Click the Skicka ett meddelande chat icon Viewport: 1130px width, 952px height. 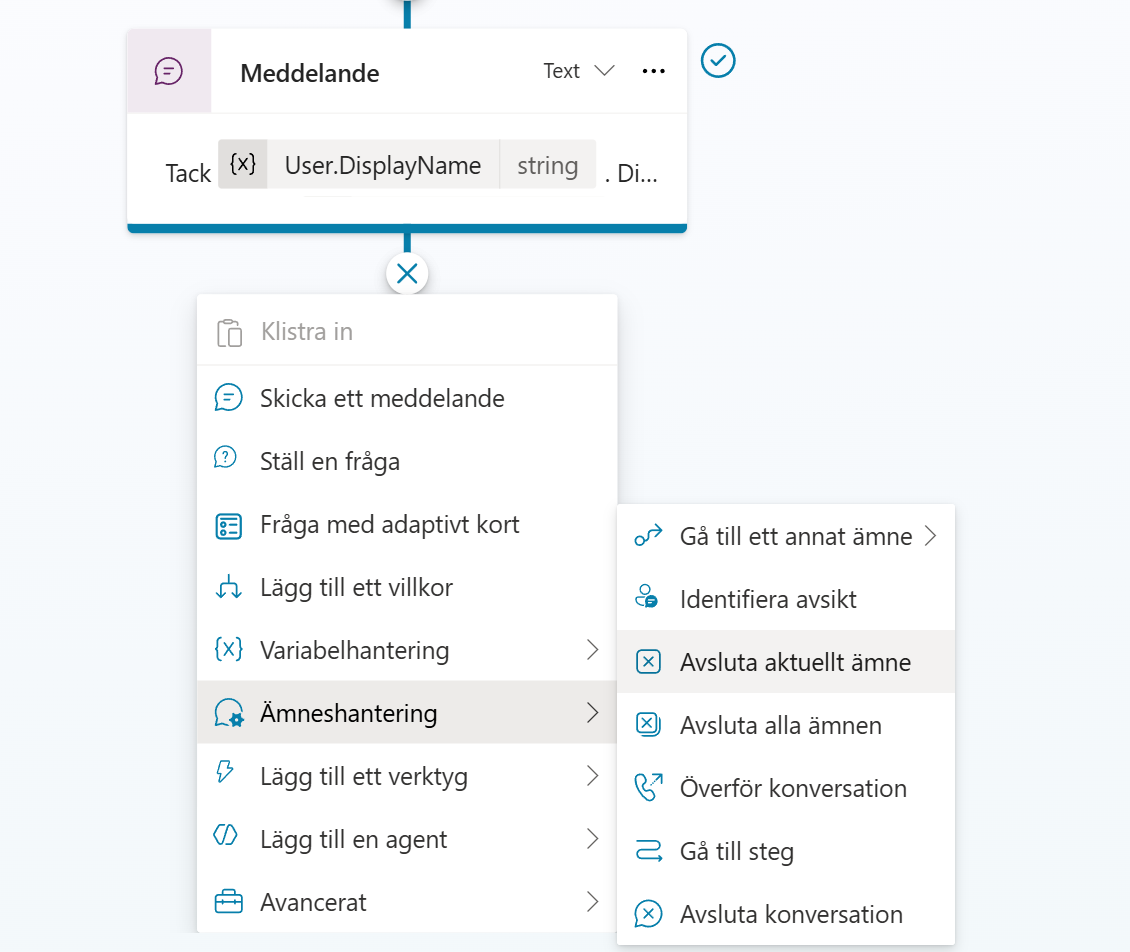click(228, 398)
